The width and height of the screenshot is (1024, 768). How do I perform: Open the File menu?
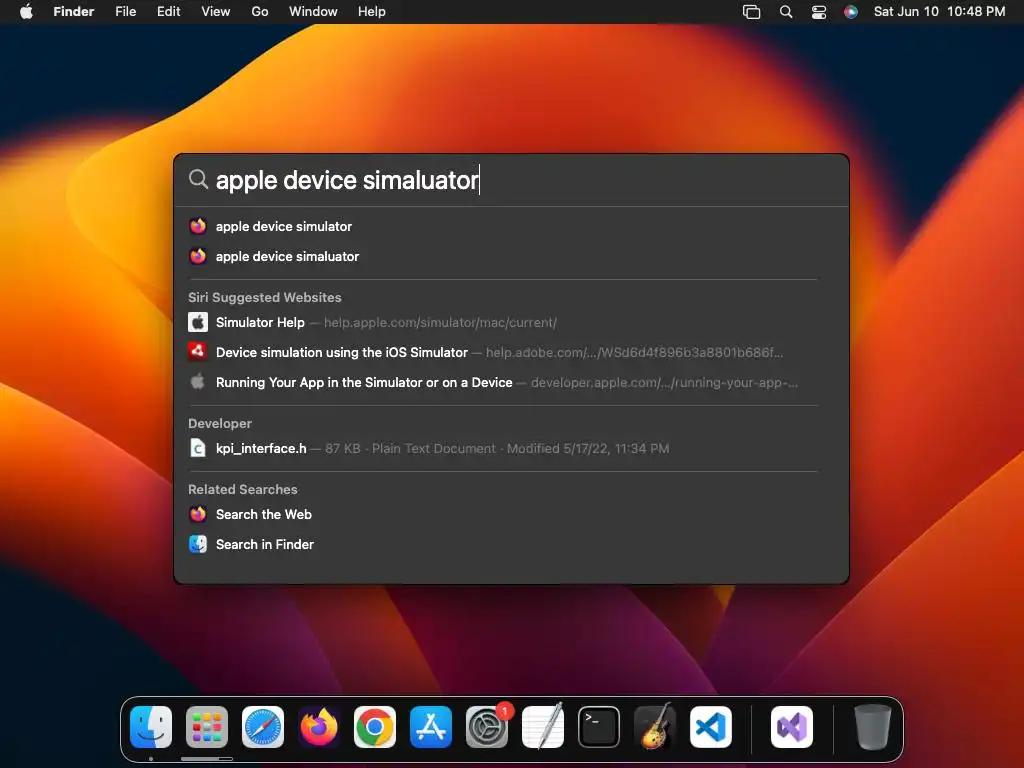click(x=125, y=12)
